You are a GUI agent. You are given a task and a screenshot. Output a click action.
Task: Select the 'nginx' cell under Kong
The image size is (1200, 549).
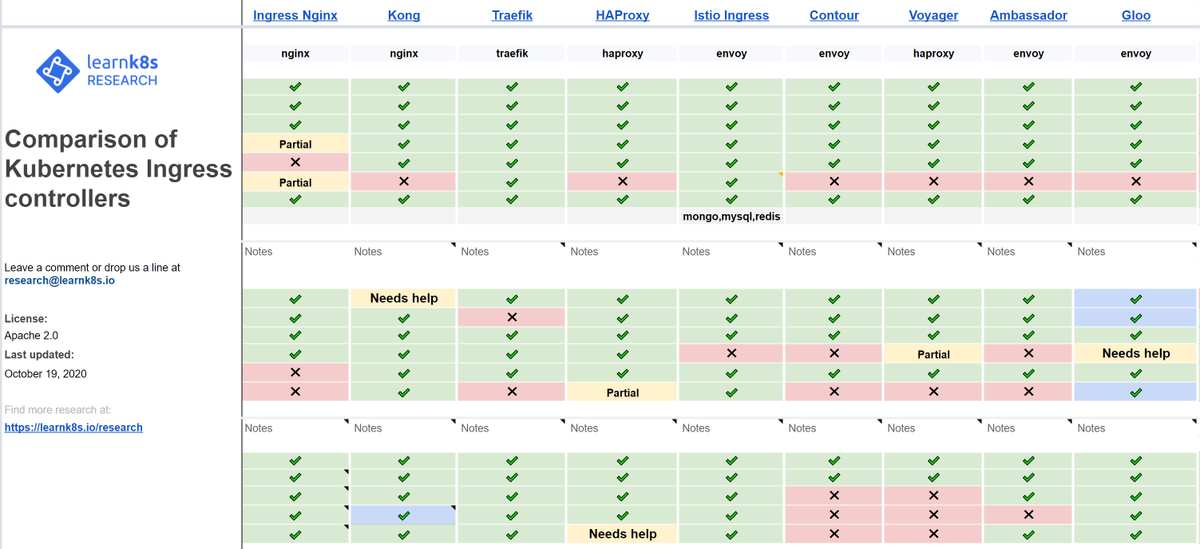[404, 54]
